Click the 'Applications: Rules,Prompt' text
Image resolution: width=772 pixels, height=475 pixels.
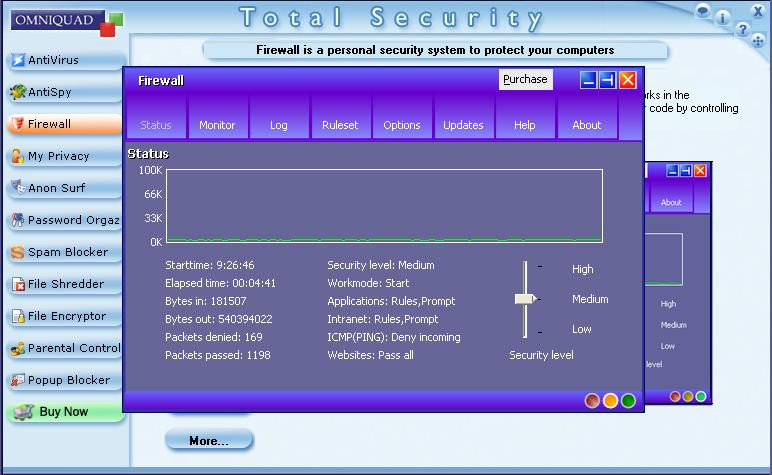391,301
